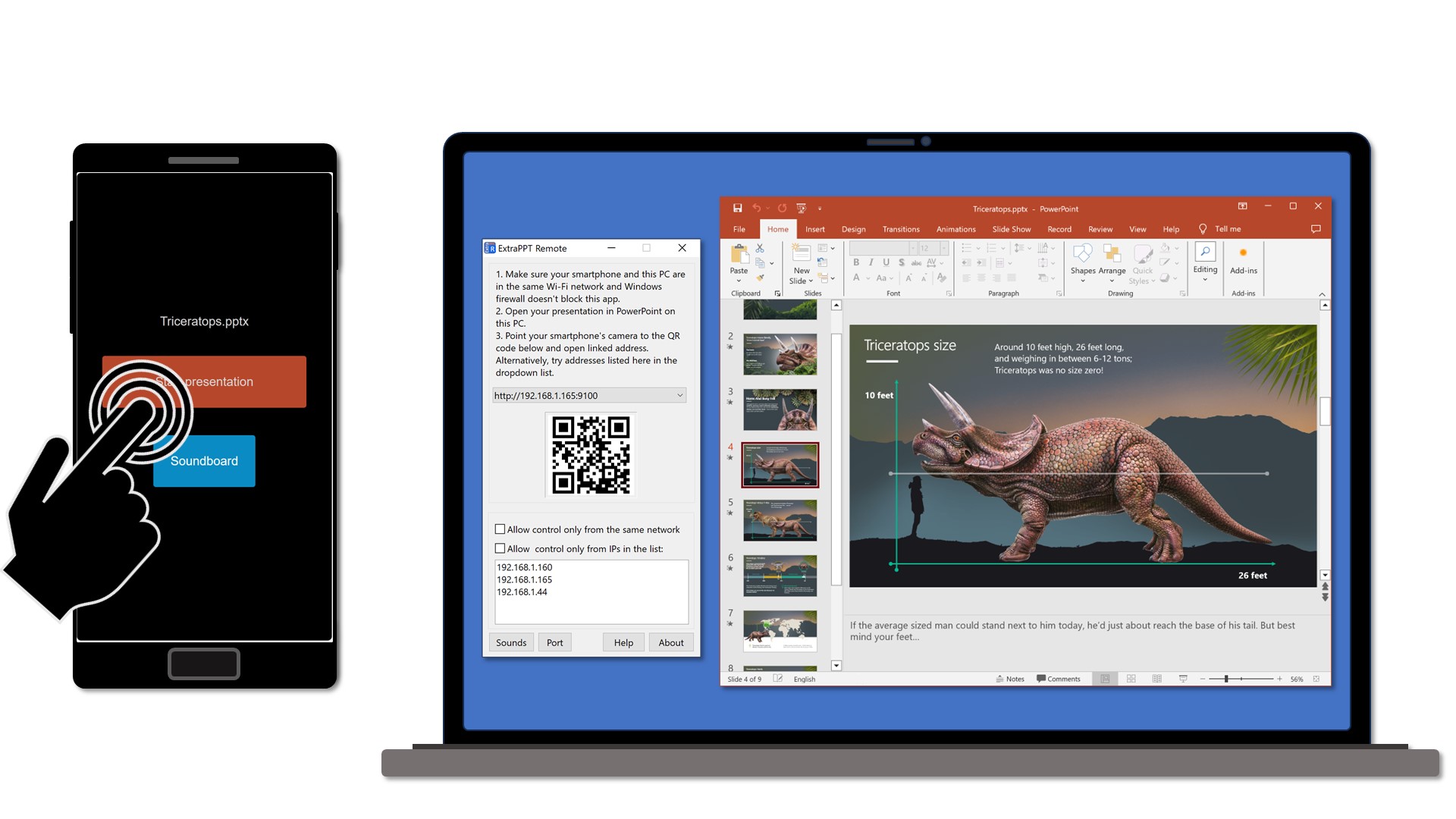Switch to Reading View in status bar
Screen dimensions: 1456x819
[x=1156, y=679]
